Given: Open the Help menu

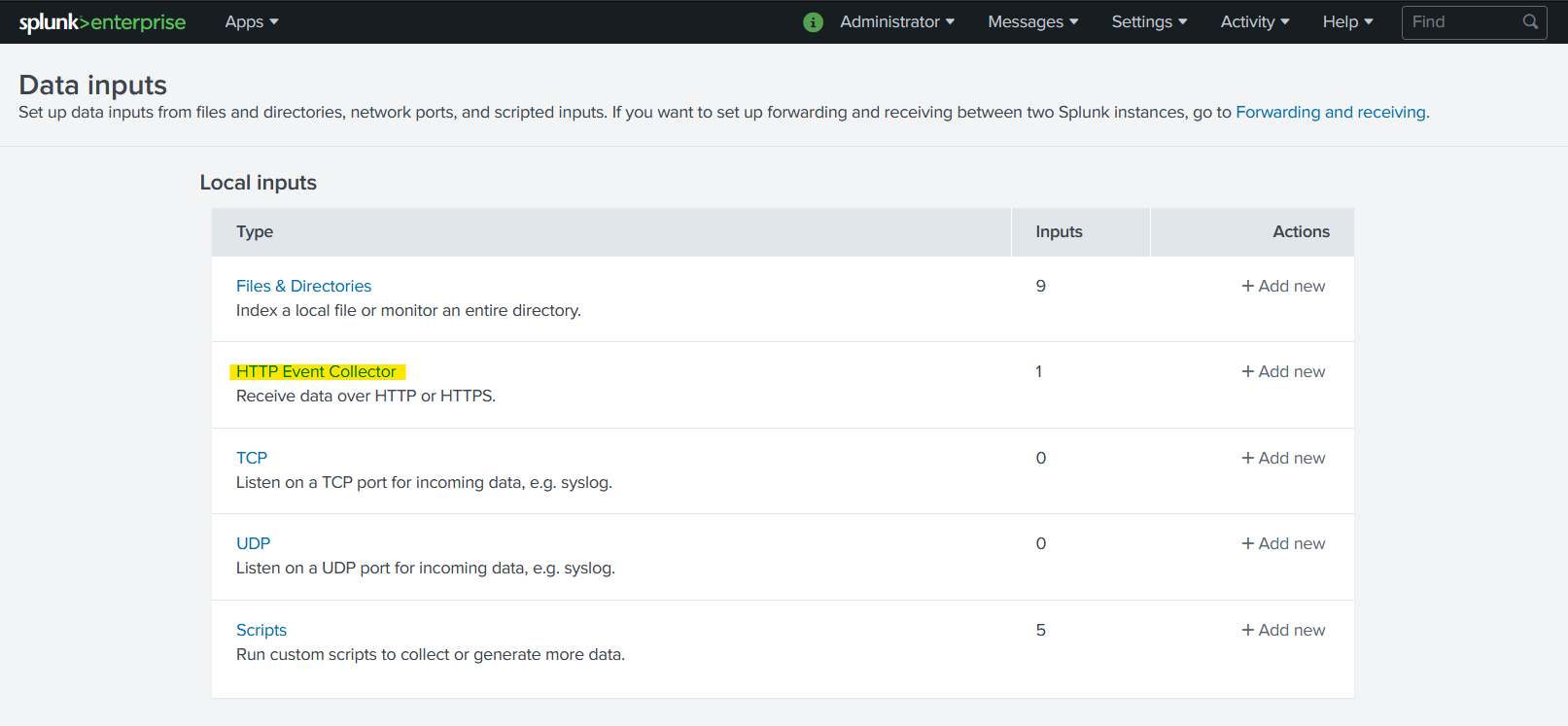Looking at the screenshot, I should click(1348, 21).
